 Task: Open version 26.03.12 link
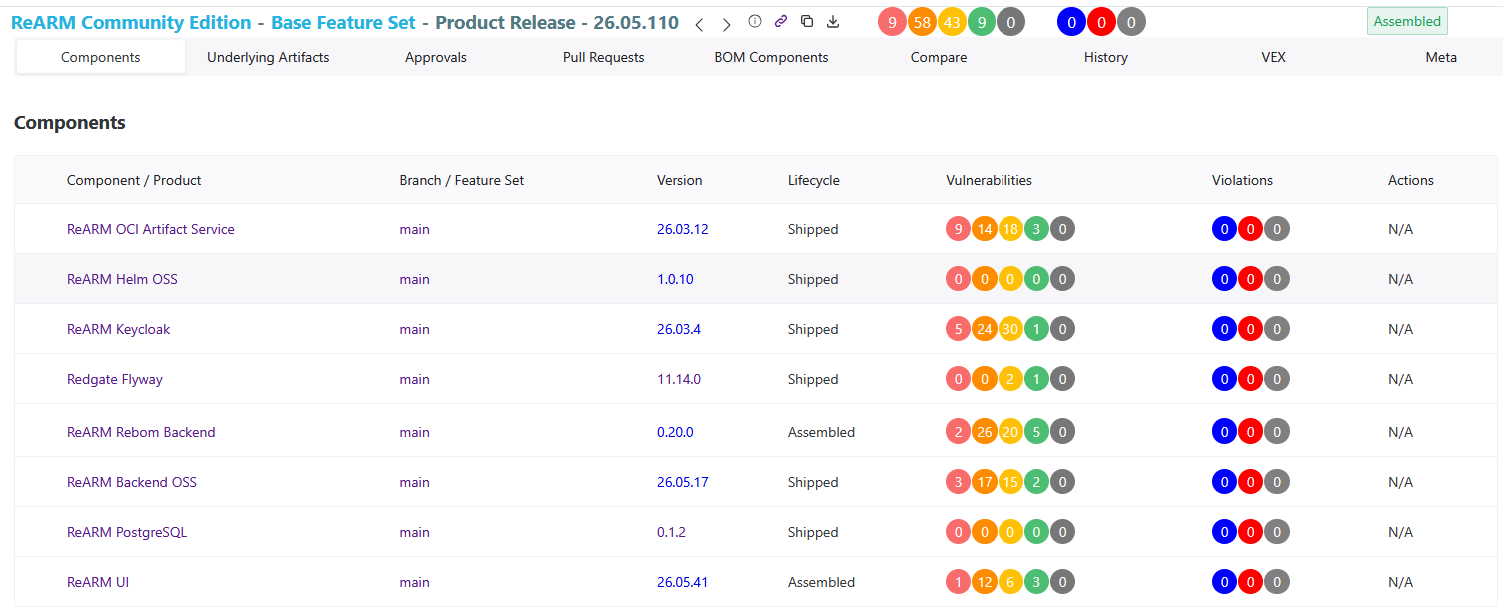pos(683,229)
